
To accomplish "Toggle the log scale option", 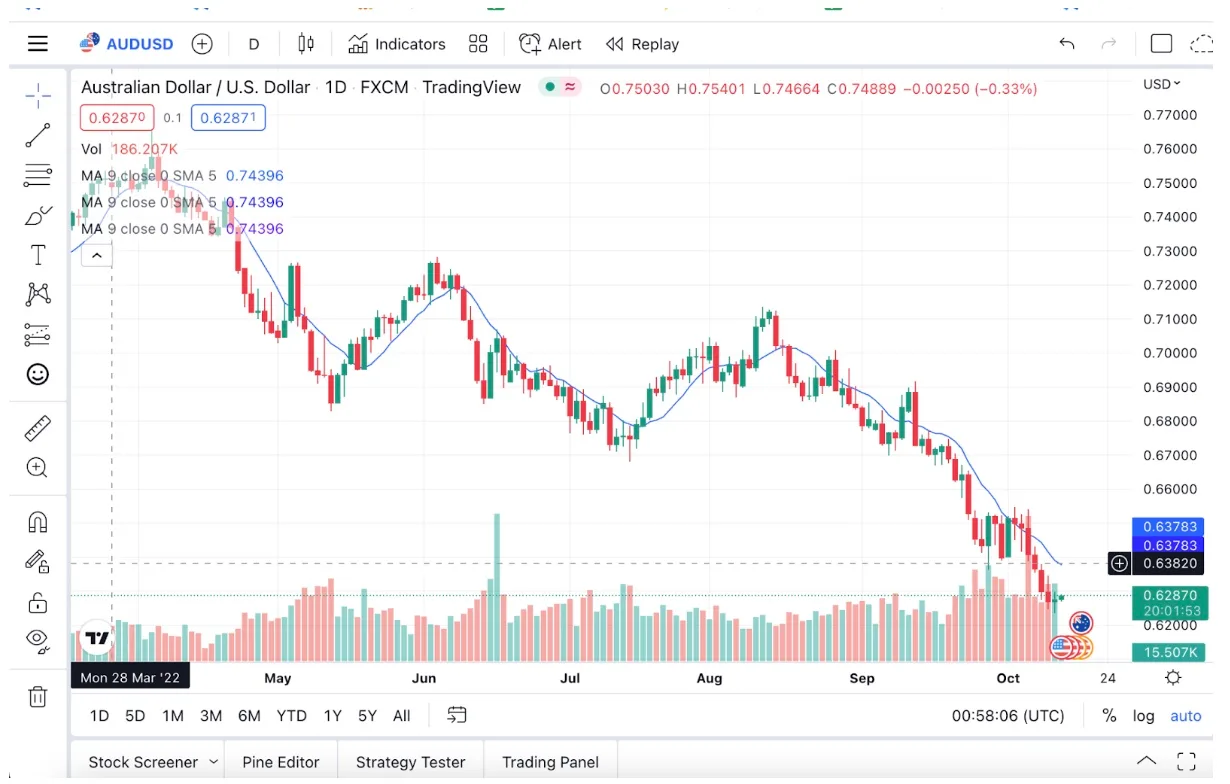I will 1143,716.
